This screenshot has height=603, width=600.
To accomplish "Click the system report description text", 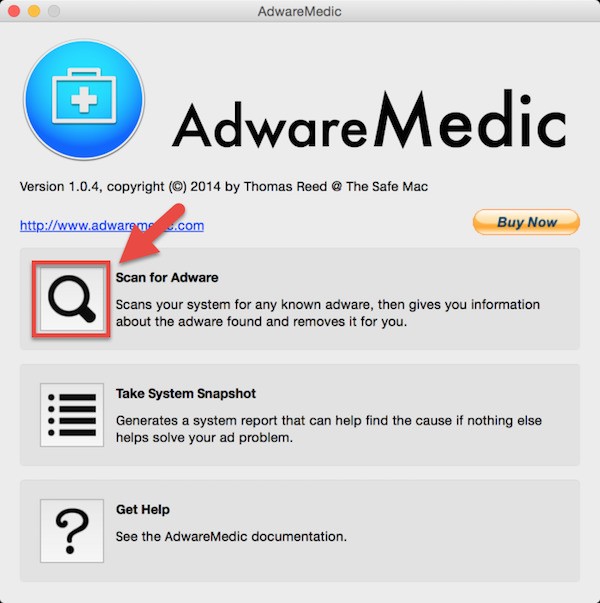I will point(329,429).
